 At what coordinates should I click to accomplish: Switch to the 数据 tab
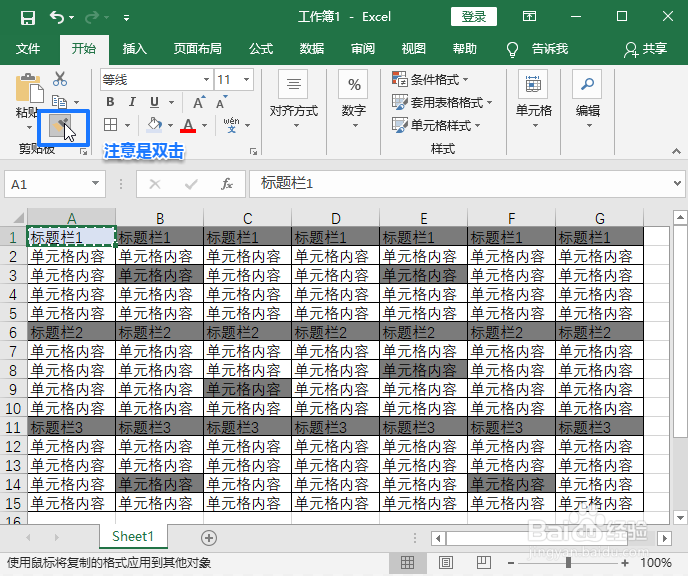312,48
